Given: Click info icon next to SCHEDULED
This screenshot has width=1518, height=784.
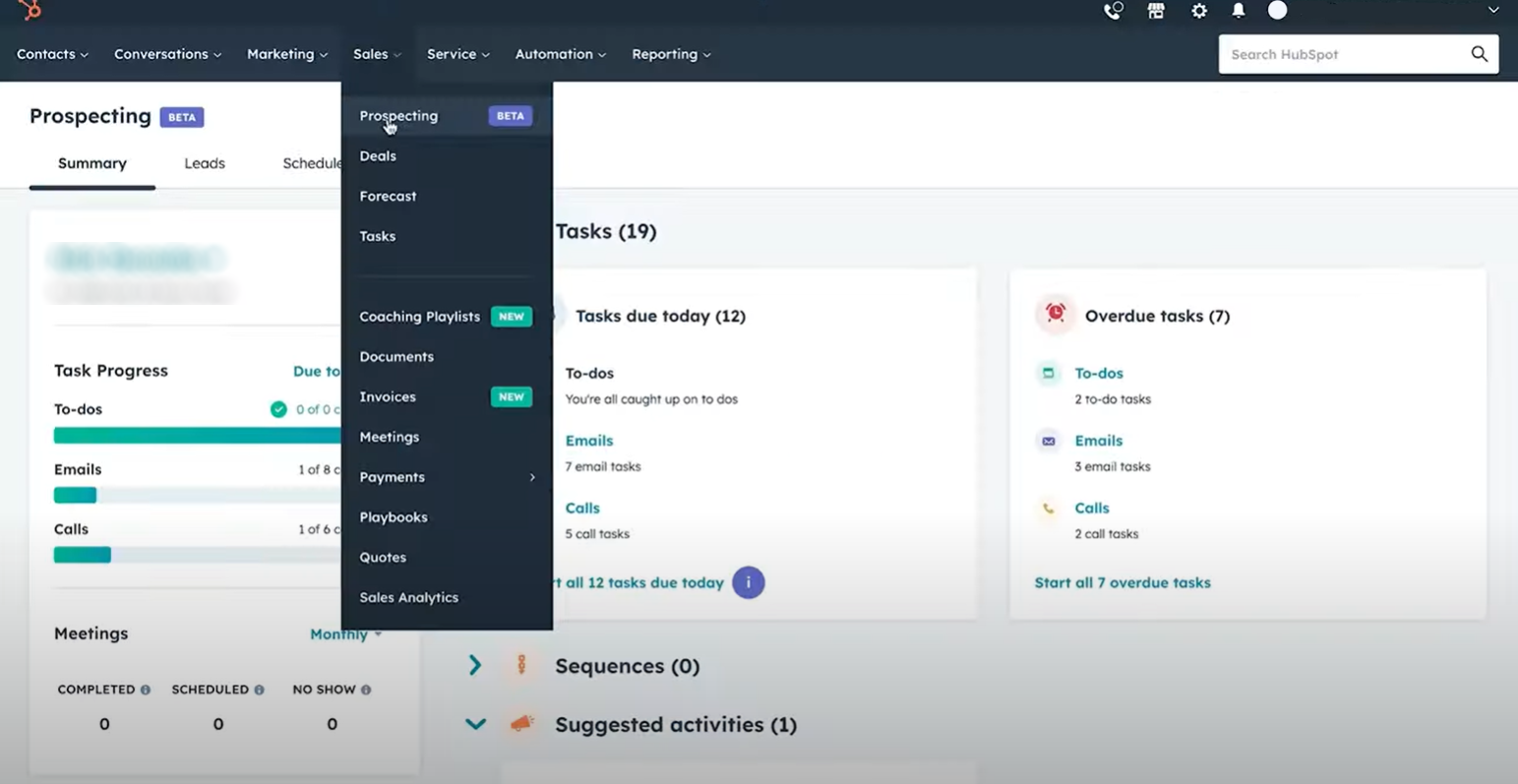Looking at the screenshot, I should 259,690.
